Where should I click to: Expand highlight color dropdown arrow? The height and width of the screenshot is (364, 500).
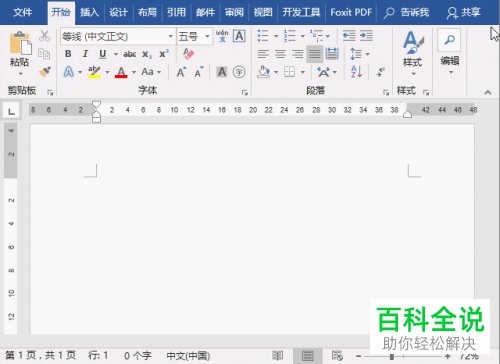[107, 72]
